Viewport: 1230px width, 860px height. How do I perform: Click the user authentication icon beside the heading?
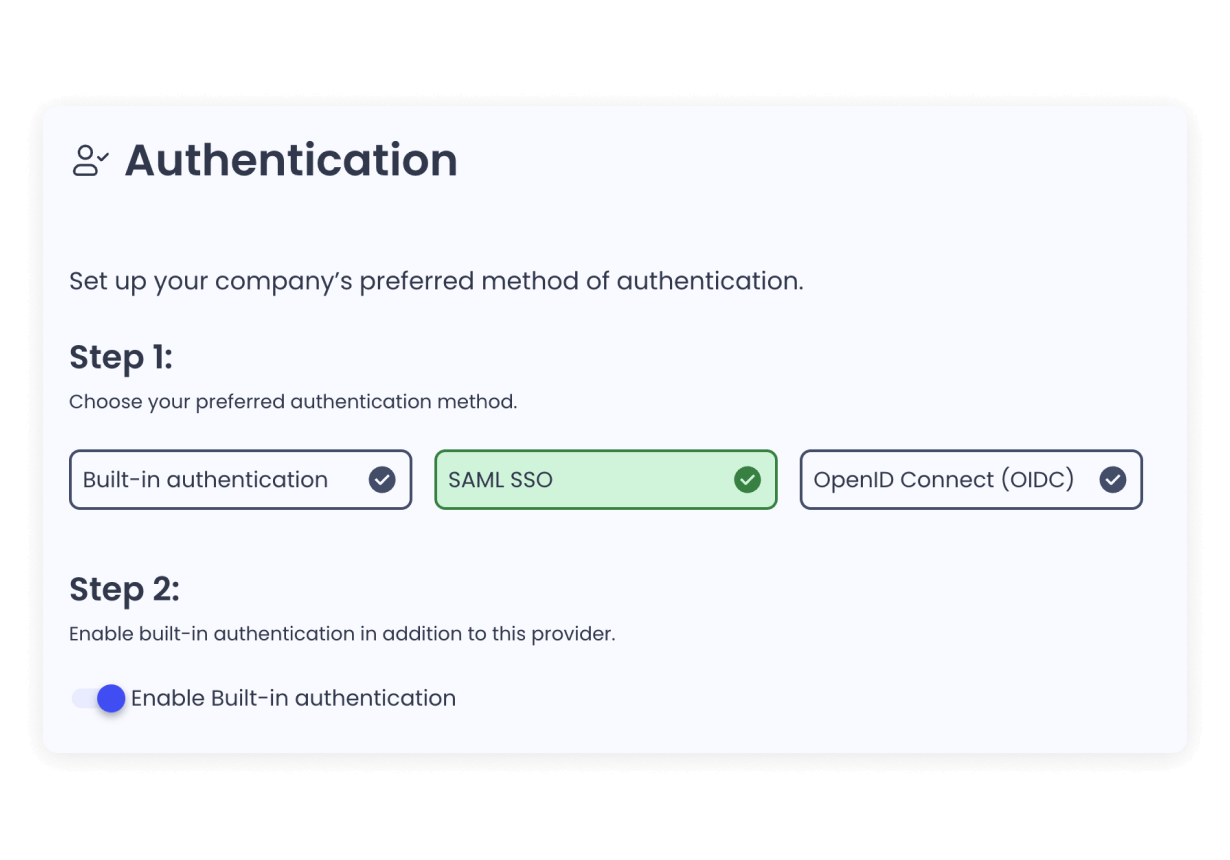(90, 160)
